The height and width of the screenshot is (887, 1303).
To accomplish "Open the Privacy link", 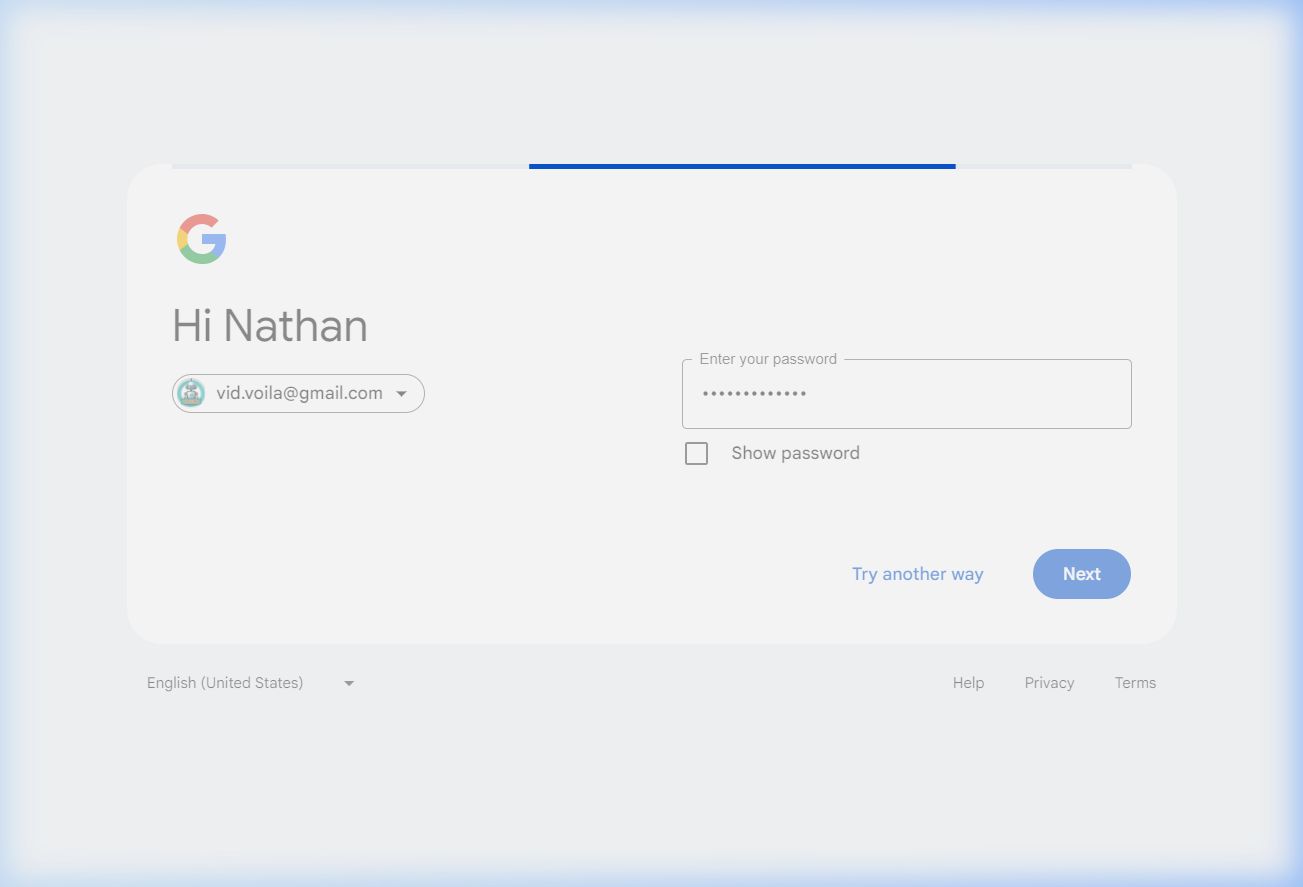I will (x=1049, y=683).
